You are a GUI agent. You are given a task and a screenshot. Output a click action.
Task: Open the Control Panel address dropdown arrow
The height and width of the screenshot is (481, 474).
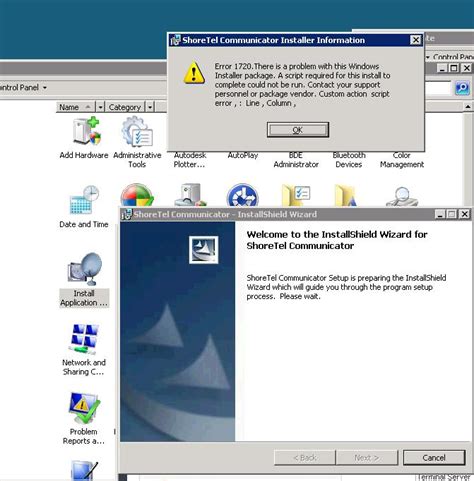[44, 88]
